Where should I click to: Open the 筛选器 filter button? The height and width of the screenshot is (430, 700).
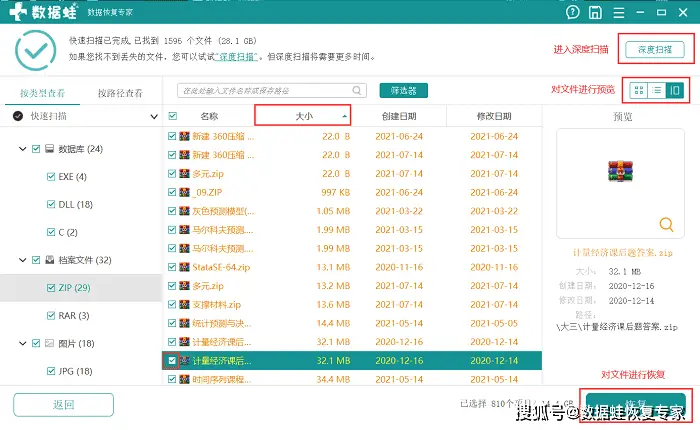tap(404, 90)
